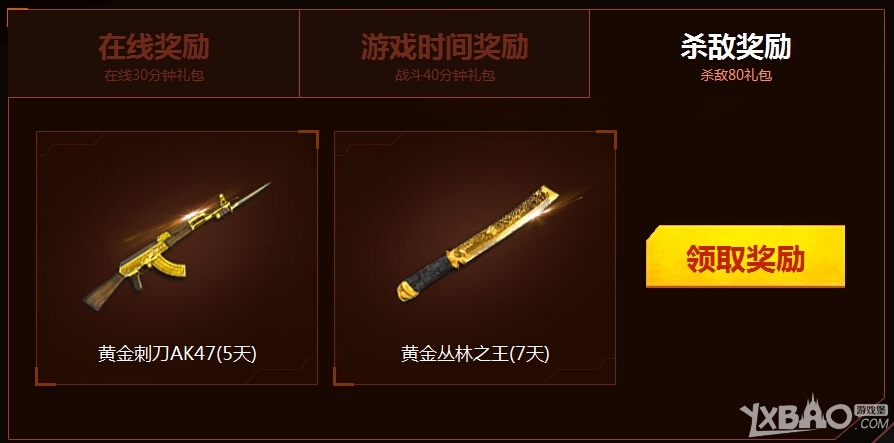Click the 游戏堡 badge beside the logo
The width and height of the screenshot is (894, 443).
tap(871, 410)
